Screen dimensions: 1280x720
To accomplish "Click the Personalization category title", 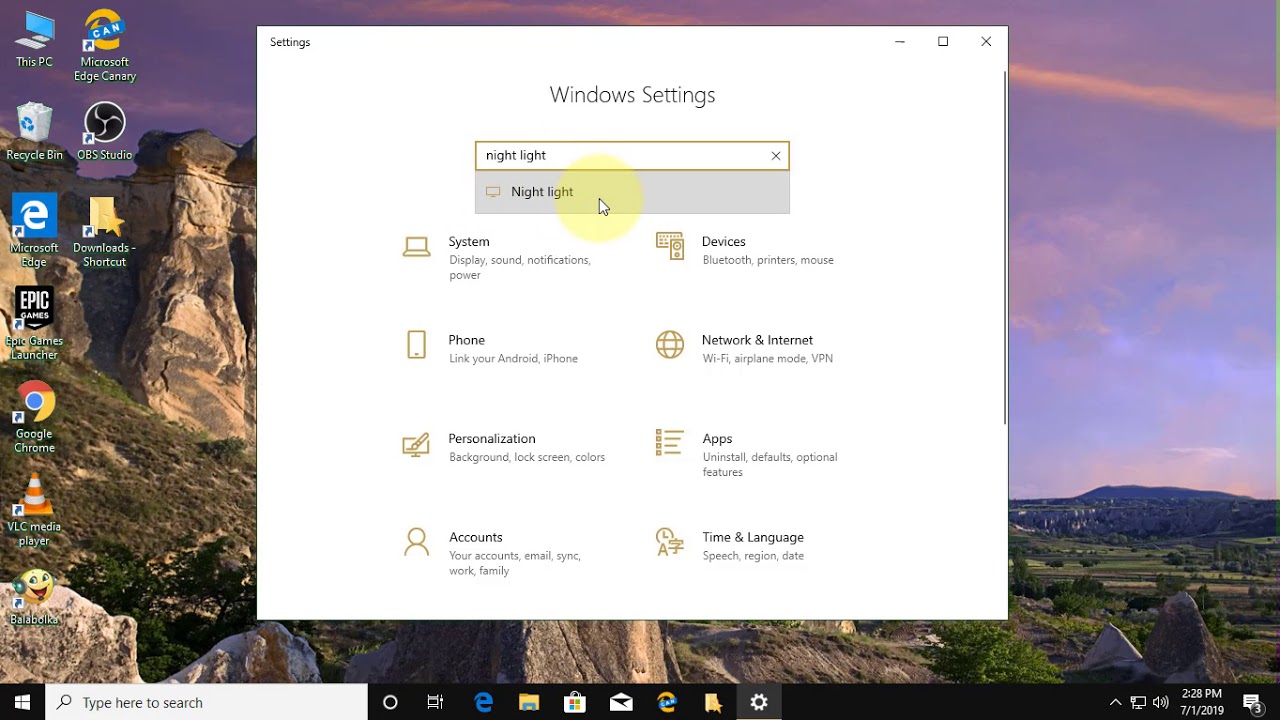I will (x=492, y=438).
